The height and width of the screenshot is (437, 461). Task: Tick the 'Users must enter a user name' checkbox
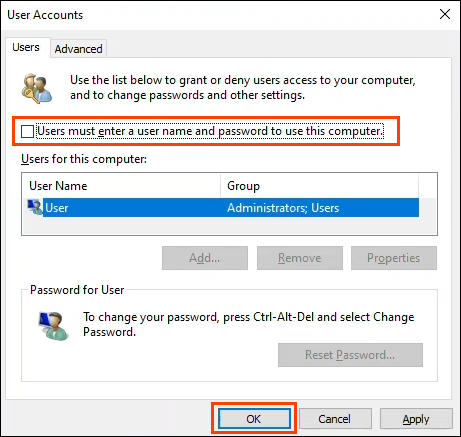27,131
